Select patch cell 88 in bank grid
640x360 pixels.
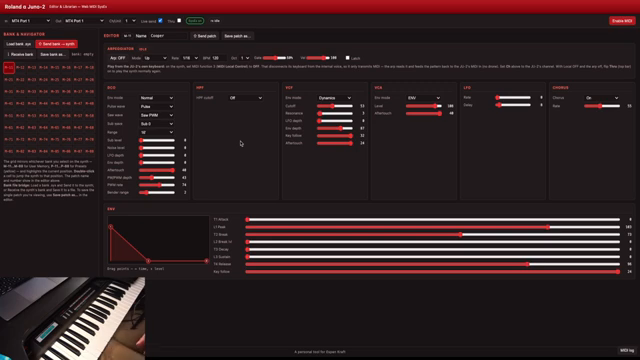coord(90,151)
